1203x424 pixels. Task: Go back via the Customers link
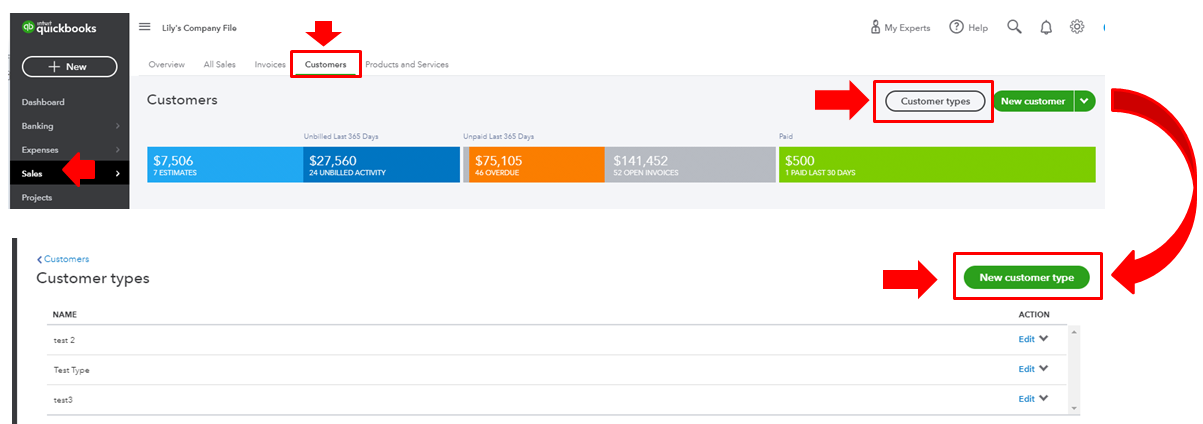coord(66,259)
